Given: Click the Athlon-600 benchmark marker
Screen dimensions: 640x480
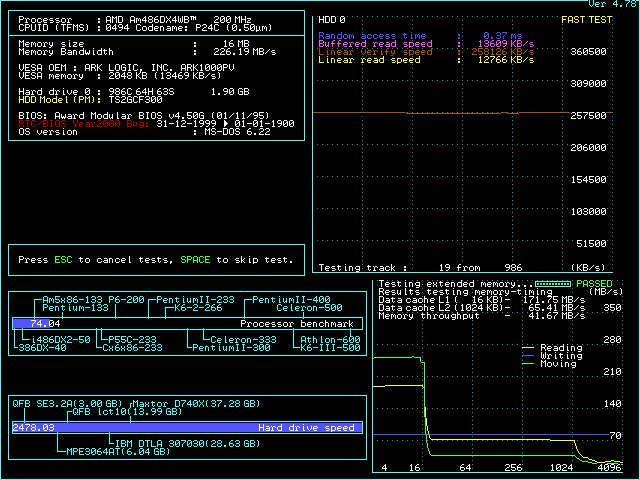Looking at the screenshot, I should click(330, 340).
